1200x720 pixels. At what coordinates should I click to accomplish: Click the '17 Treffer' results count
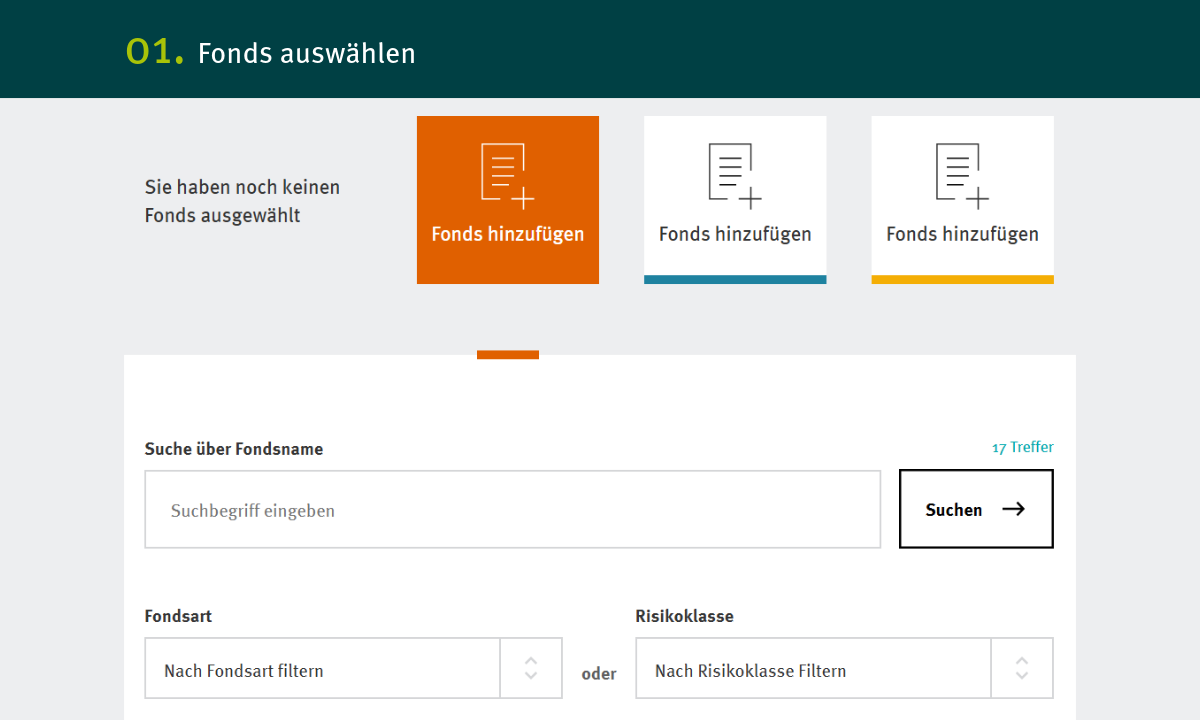[1022, 447]
